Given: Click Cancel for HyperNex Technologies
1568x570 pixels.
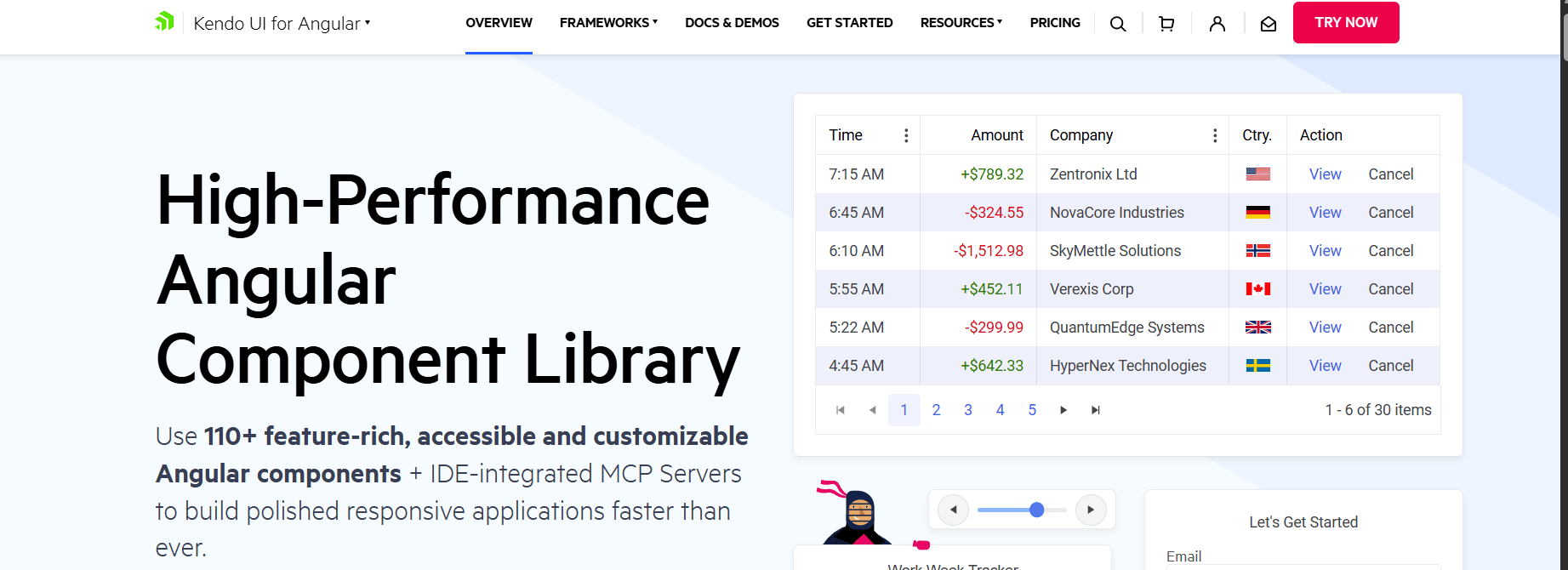Looking at the screenshot, I should pyautogui.click(x=1391, y=366).
